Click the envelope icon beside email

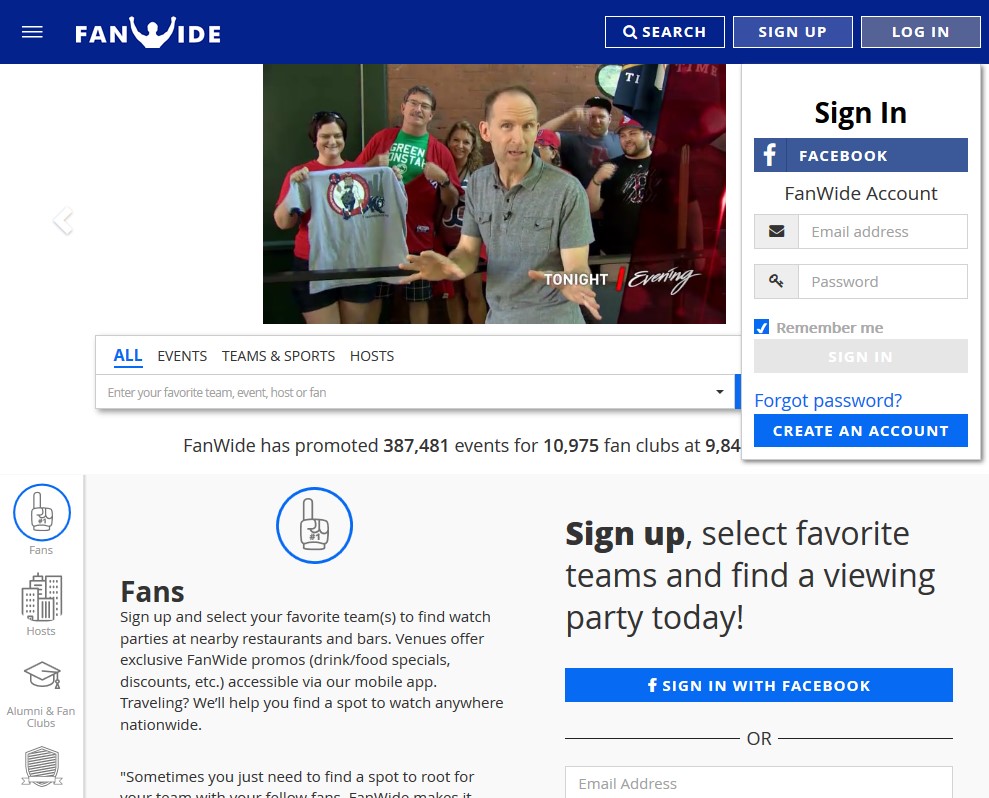(776, 232)
